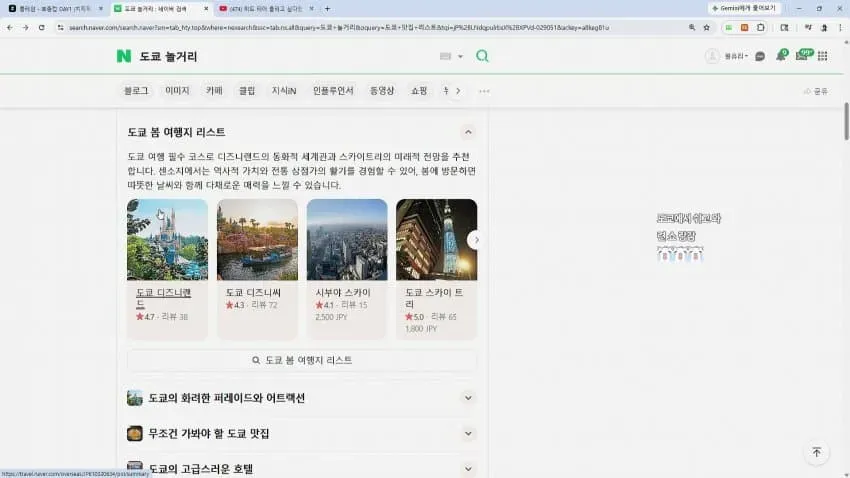Click the green search magnifier icon

coord(482,56)
